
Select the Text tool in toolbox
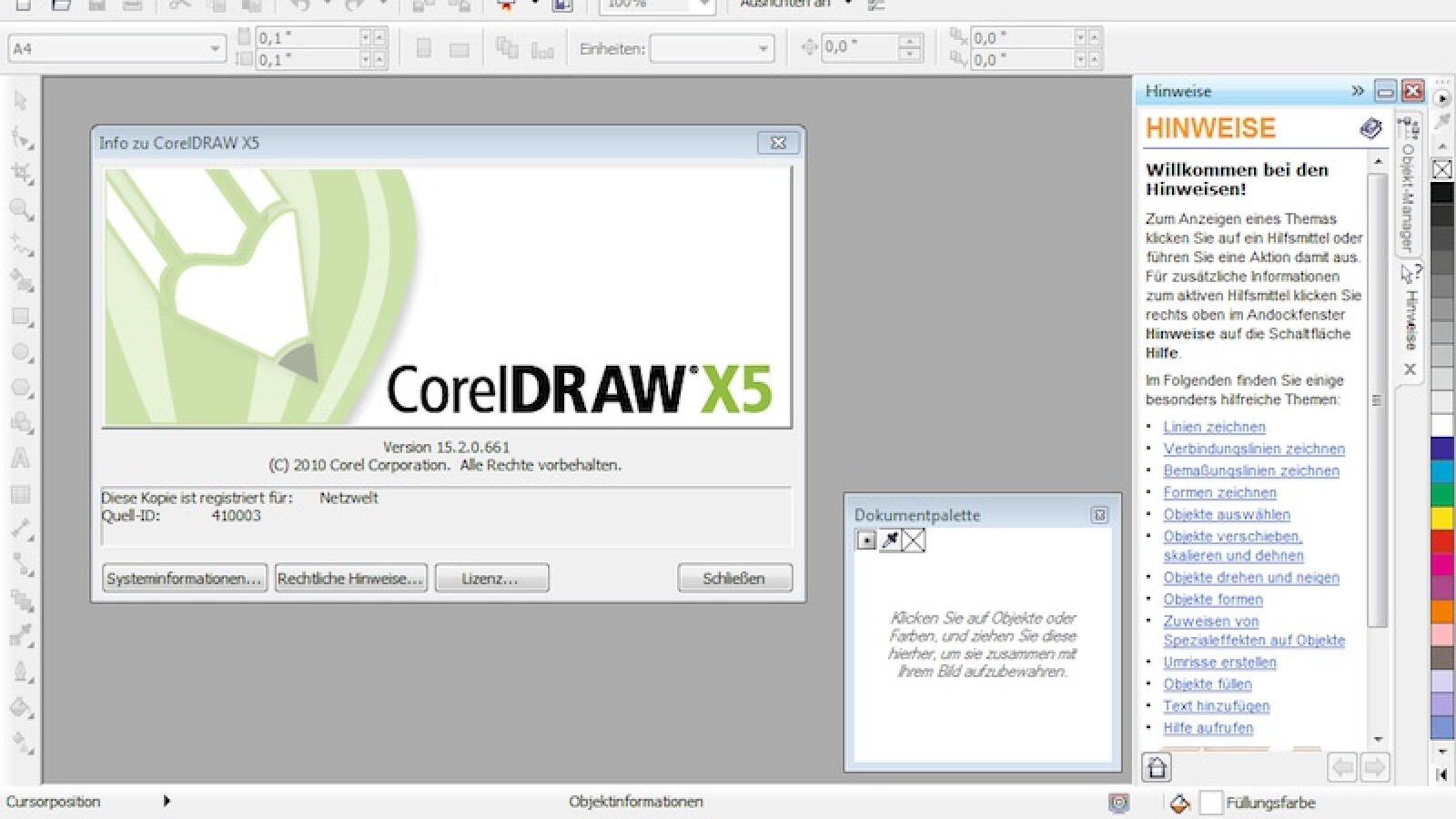[x=20, y=459]
